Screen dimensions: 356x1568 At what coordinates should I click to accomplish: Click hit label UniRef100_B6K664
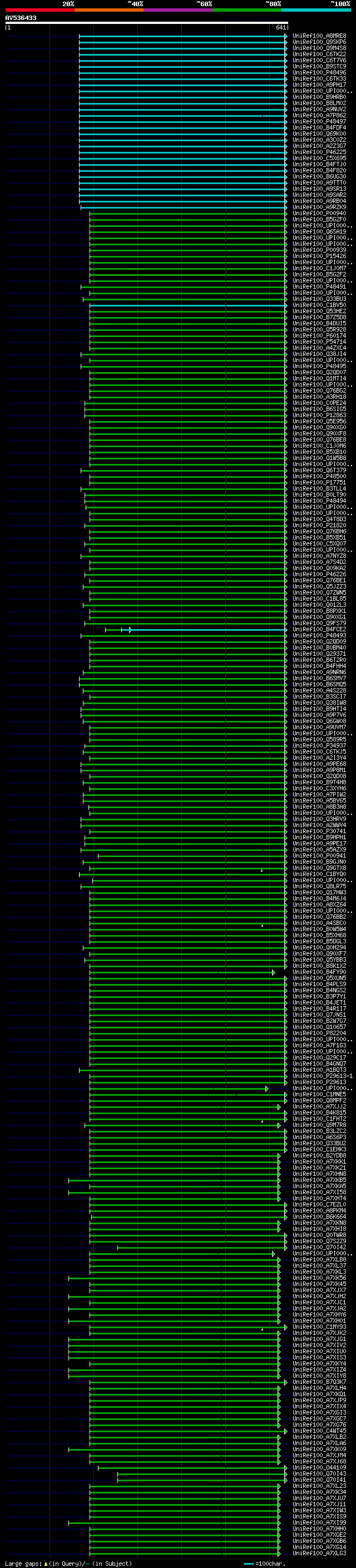tap(319, 1216)
